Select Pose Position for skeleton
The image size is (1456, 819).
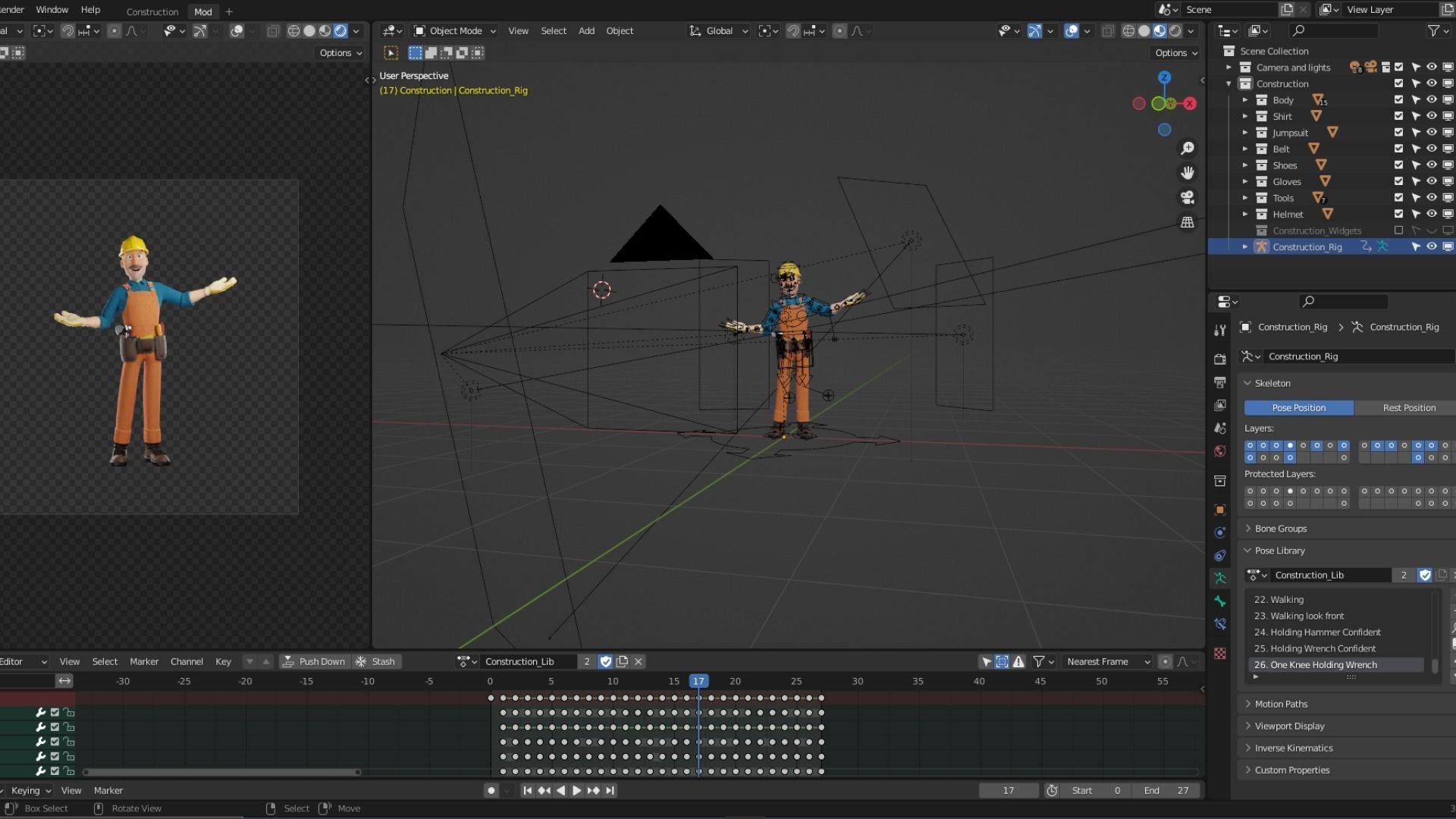point(1298,408)
